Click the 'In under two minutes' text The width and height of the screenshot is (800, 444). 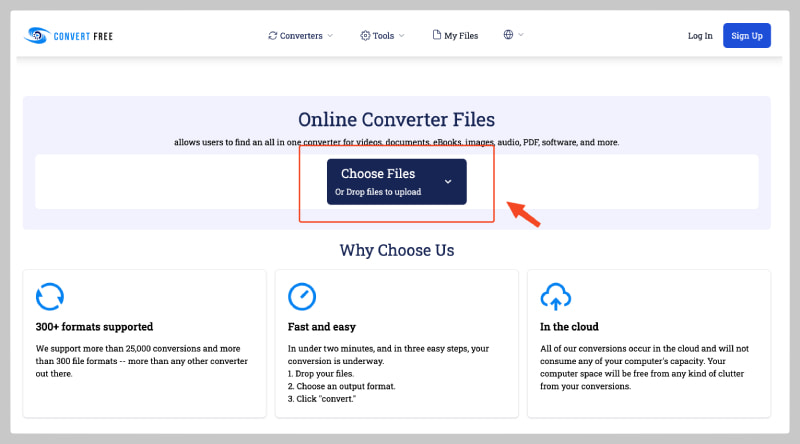pos(388,355)
